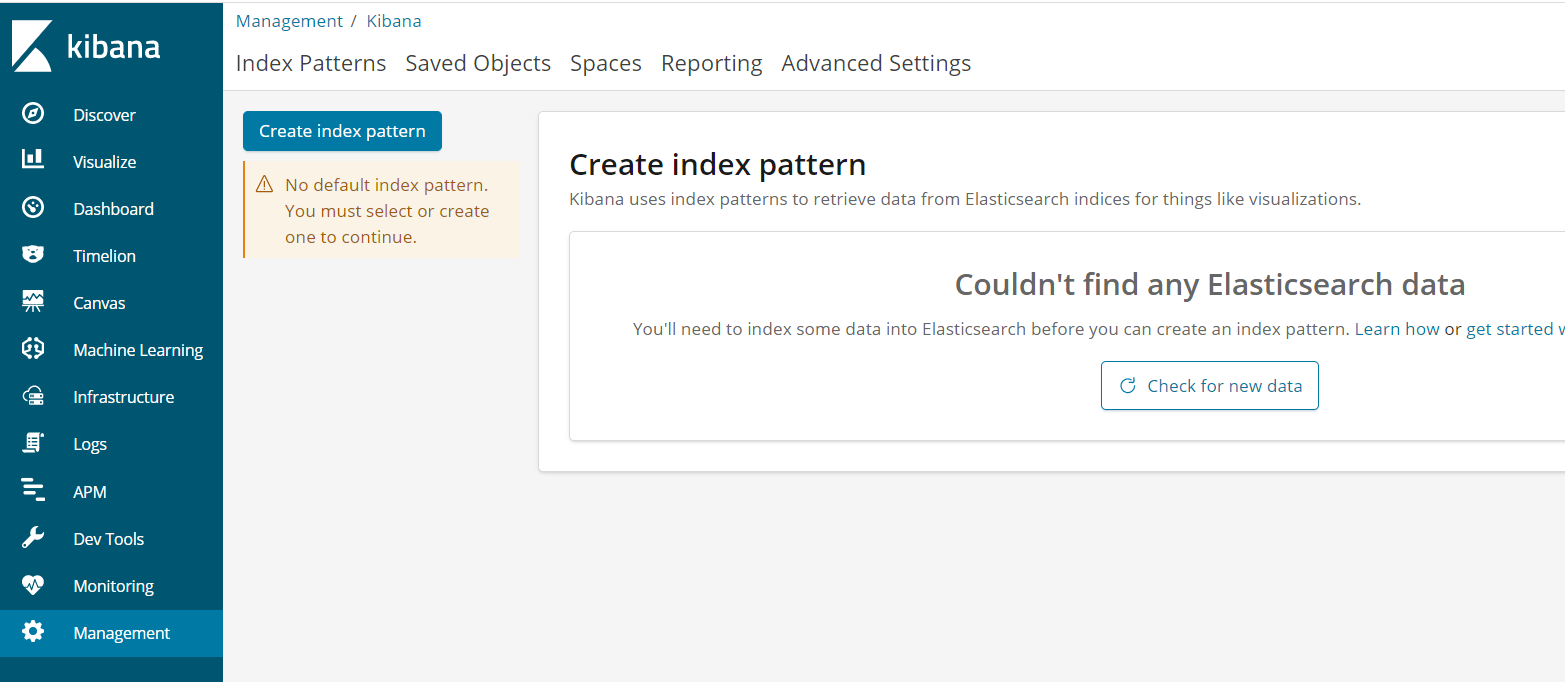Image resolution: width=1565 pixels, height=682 pixels.
Task: Switch to the Index Patterns tab
Action: click(x=311, y=63)
